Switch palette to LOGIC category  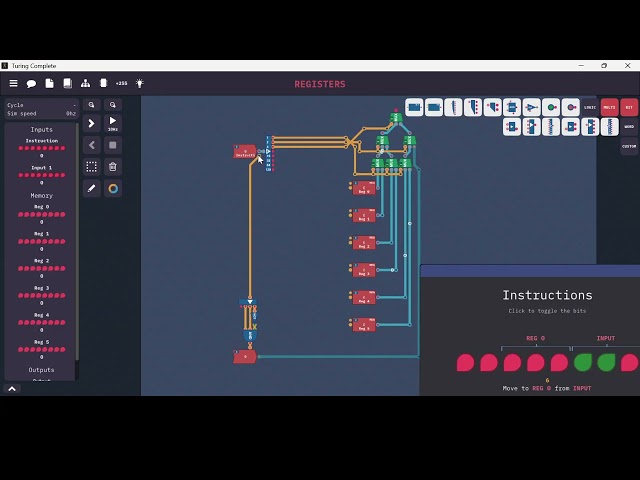point(590,107)
